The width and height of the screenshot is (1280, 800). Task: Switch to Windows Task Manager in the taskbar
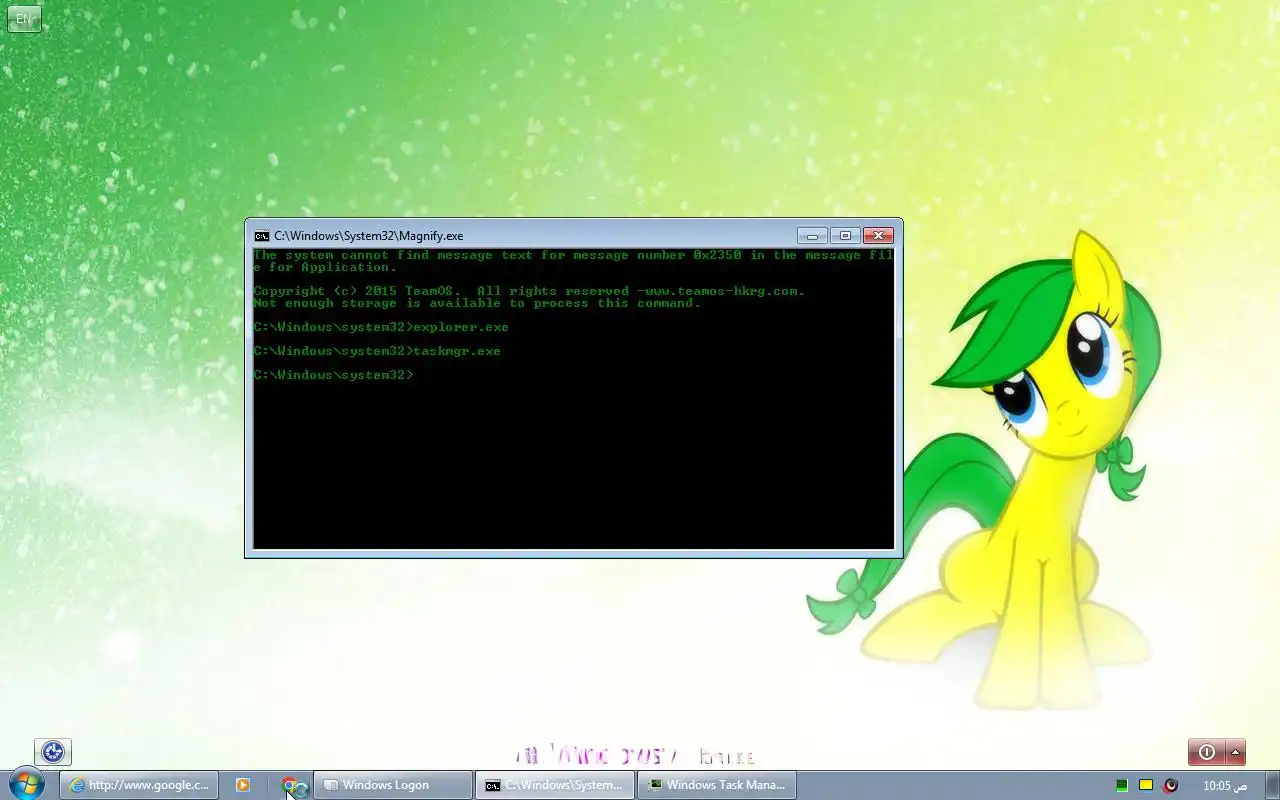(717, 785)
